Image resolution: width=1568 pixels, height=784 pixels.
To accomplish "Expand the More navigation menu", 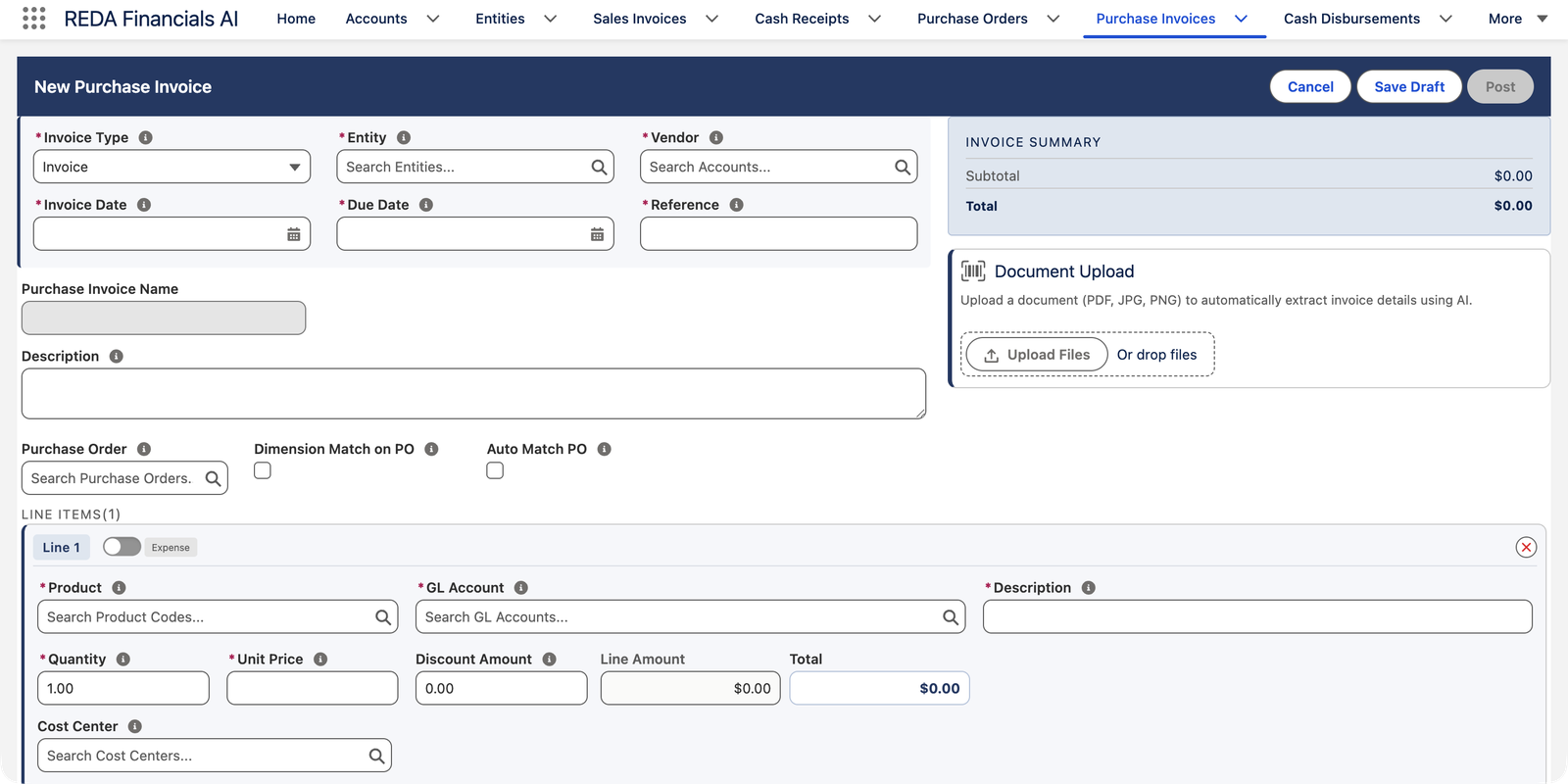I will [x=1517, y=19].
